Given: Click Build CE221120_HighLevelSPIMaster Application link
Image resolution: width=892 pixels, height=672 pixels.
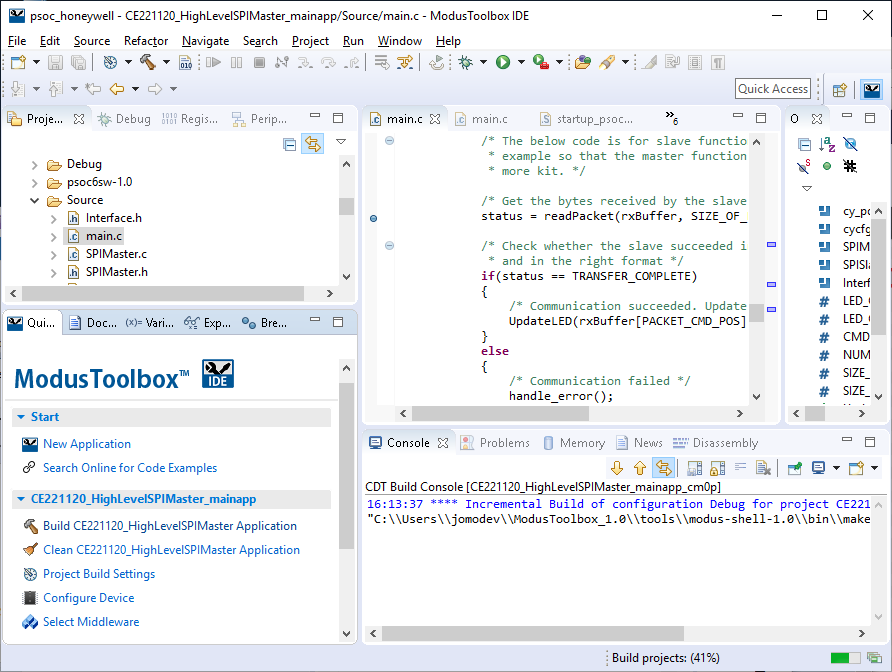Looking at the screenshot, I should [x=169, y=526].
